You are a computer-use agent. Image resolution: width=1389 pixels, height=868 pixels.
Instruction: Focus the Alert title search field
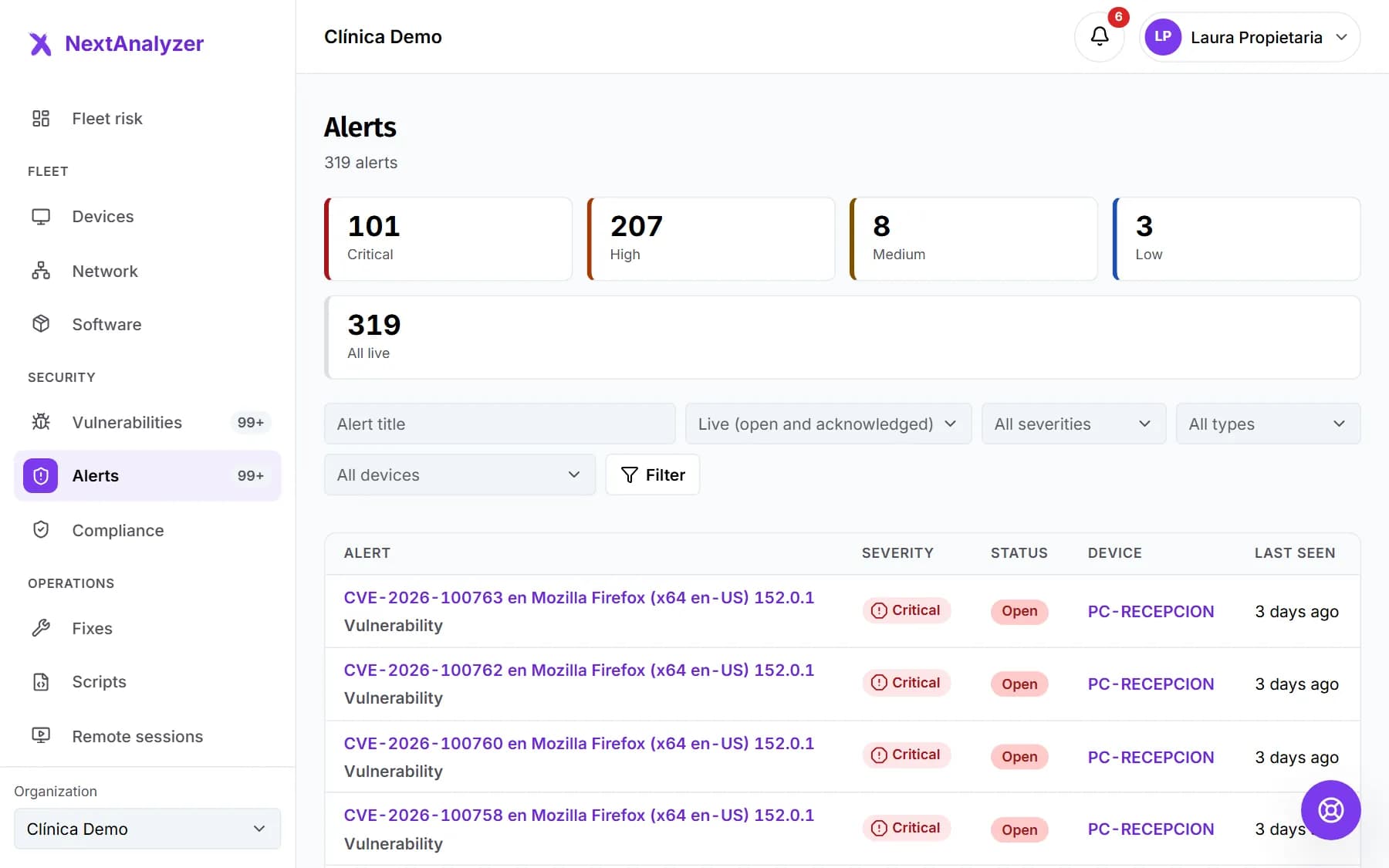[x=500, y=424]
